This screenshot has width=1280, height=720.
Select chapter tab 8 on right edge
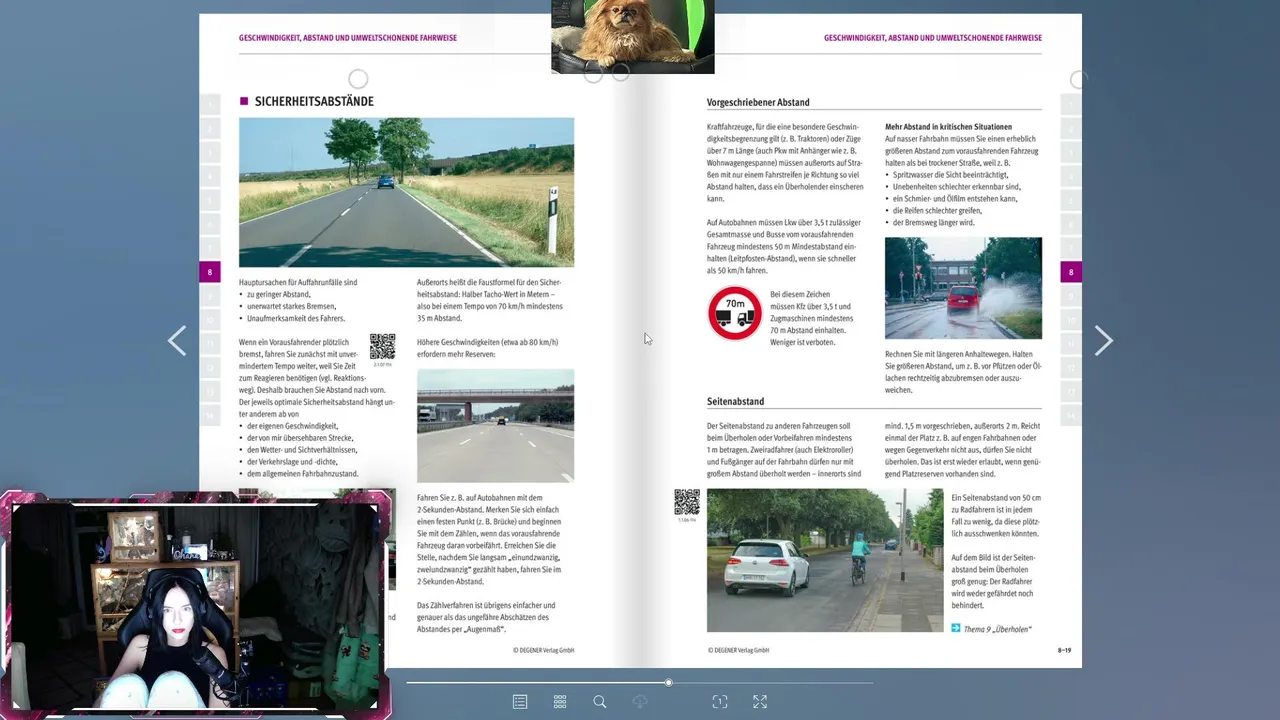point(1071,271)
